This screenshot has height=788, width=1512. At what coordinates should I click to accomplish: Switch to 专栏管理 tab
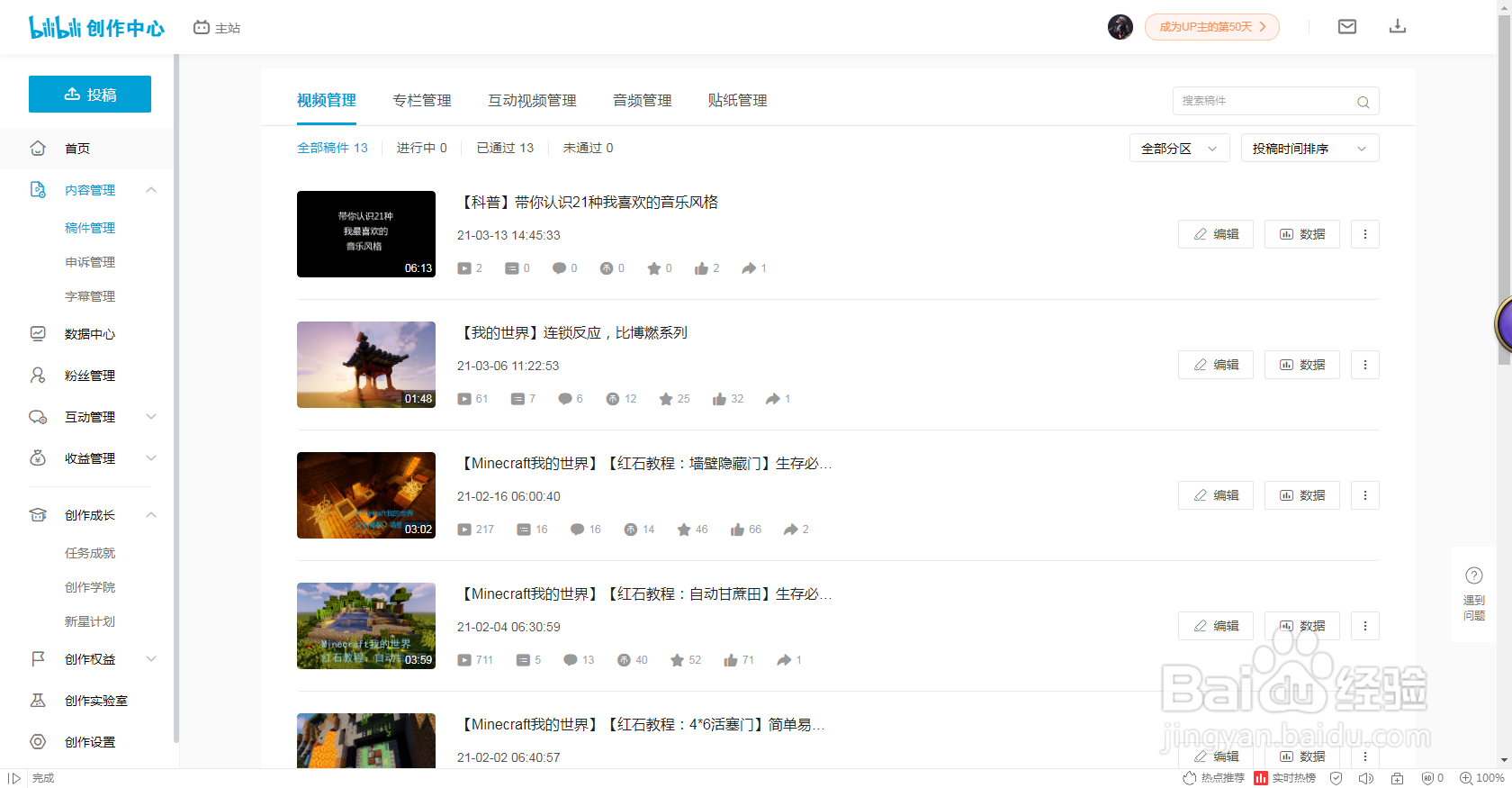pyautogui.click(x=422, y=101)
